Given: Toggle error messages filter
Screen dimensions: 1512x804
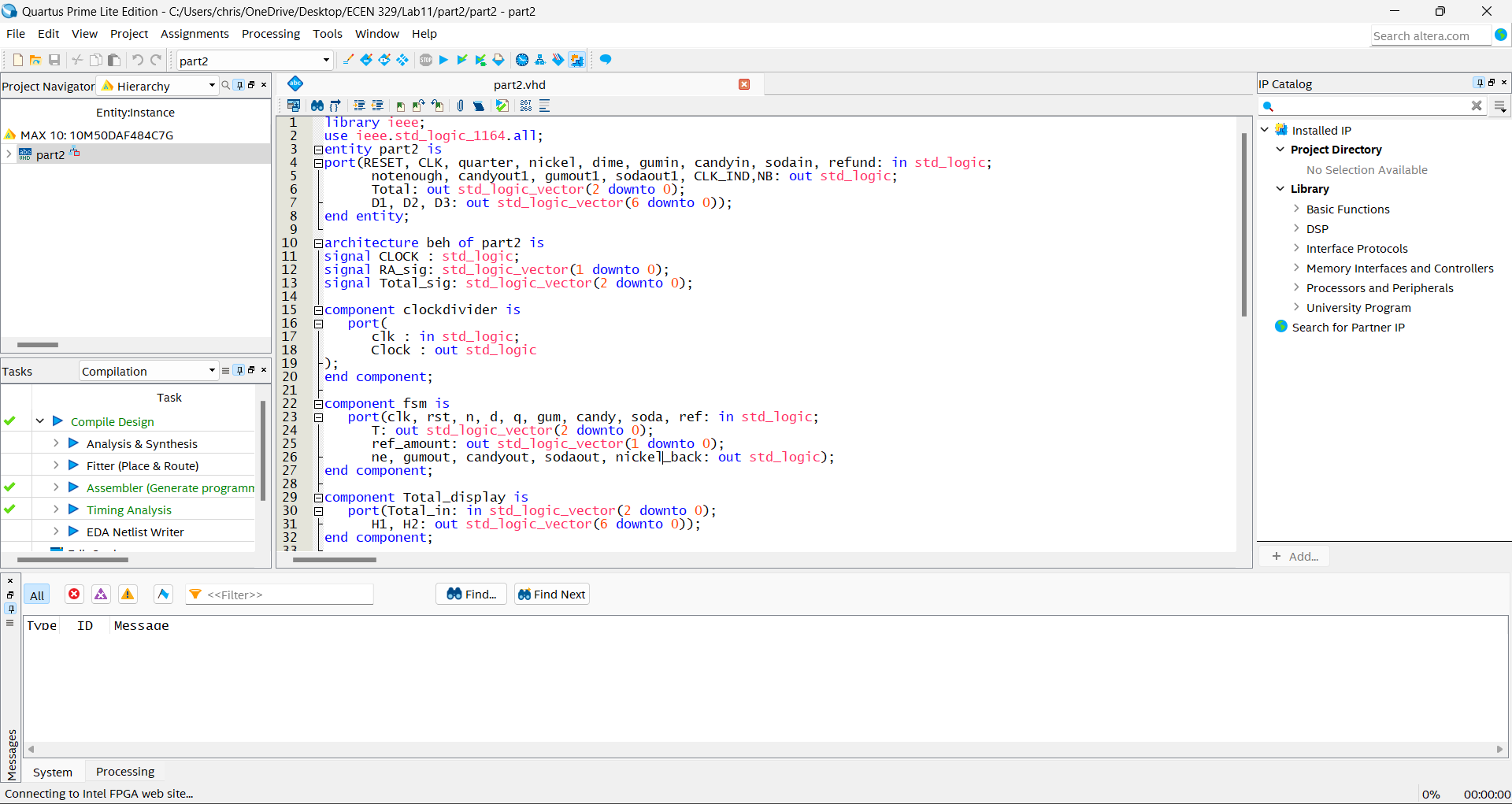Looking at the screenshot, I should tap(74, 595).
